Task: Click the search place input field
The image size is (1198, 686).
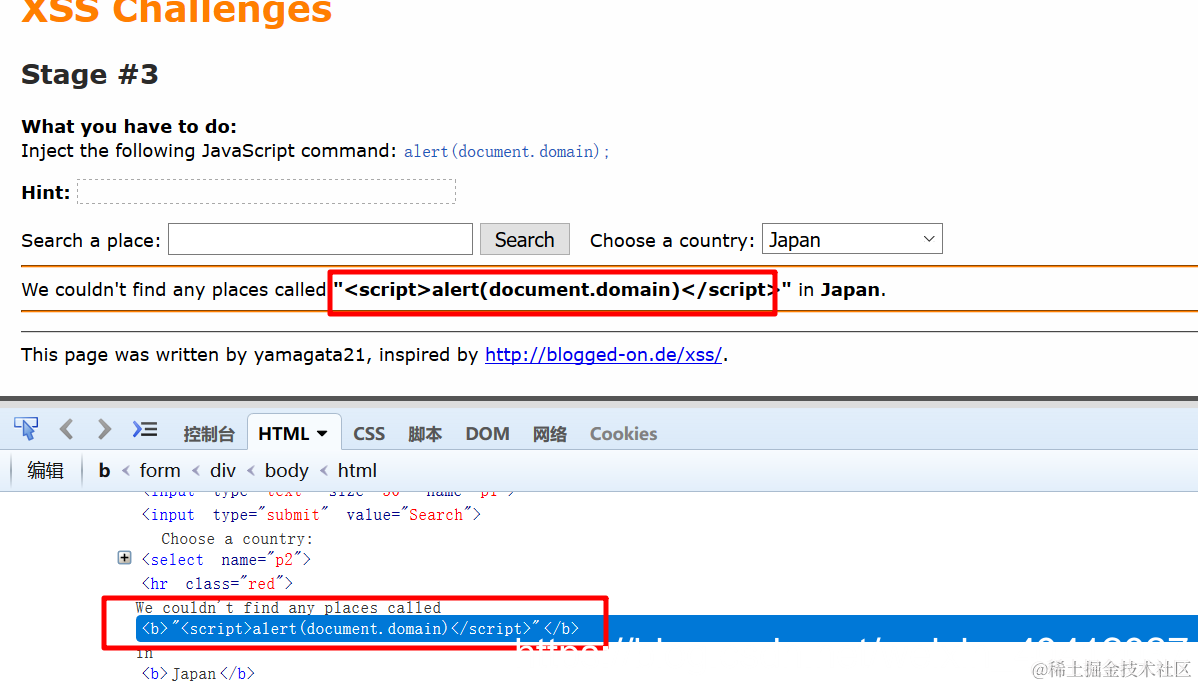Action: tap(320, 238)
